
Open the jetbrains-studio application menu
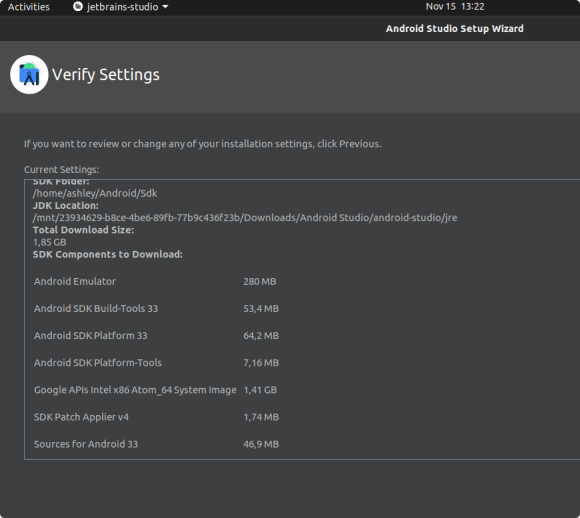(x=121, y=7)
